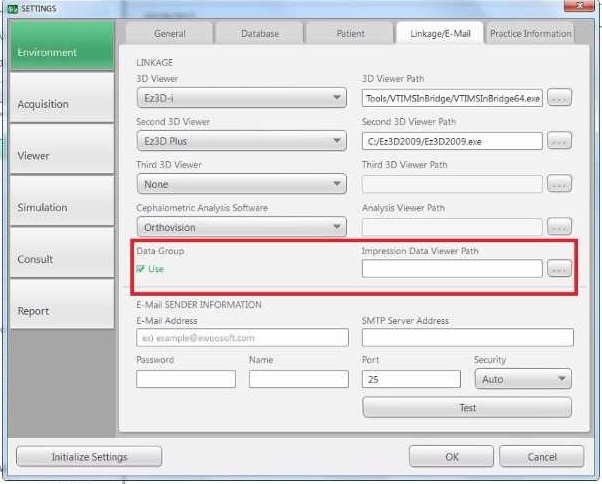This screenshot has width=602, height=484.
Task: Browse for the Second 3D Viewer Path
Action: (x=559, y=141)
